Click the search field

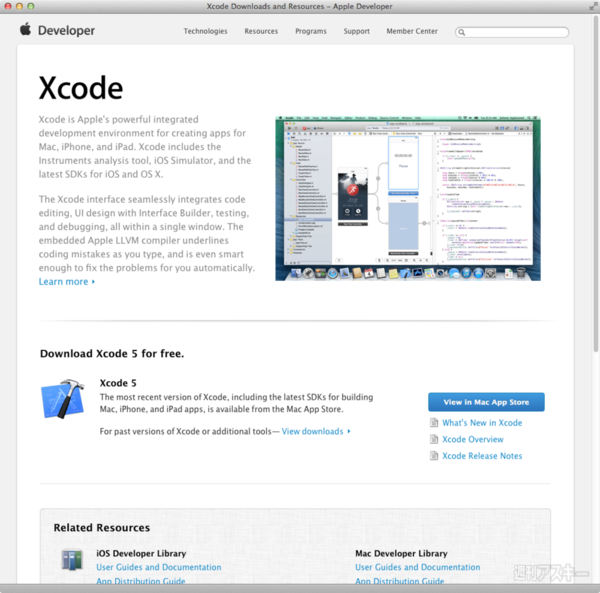click(512, 32)
